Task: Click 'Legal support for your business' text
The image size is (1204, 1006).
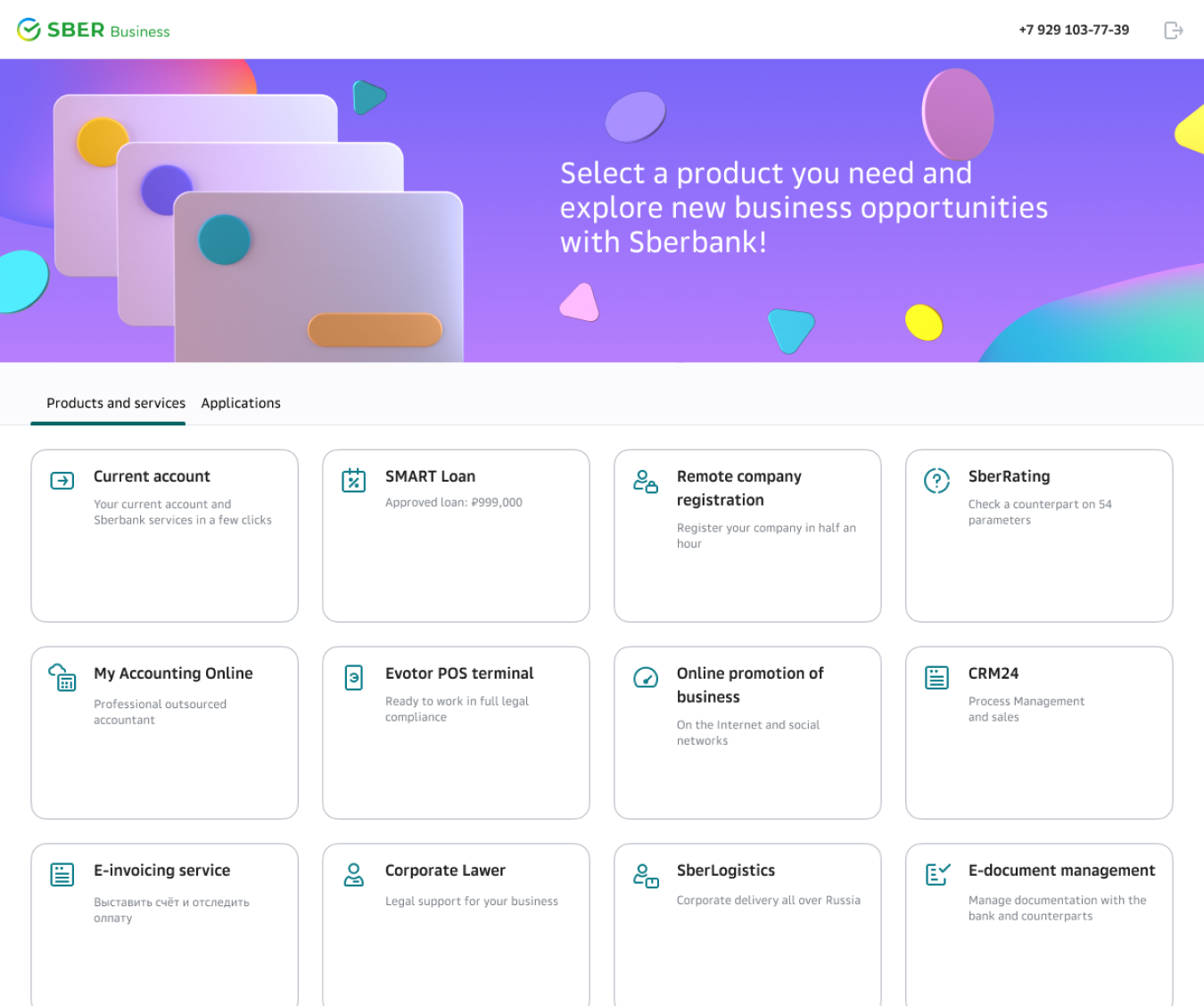Action: point(472,901)
